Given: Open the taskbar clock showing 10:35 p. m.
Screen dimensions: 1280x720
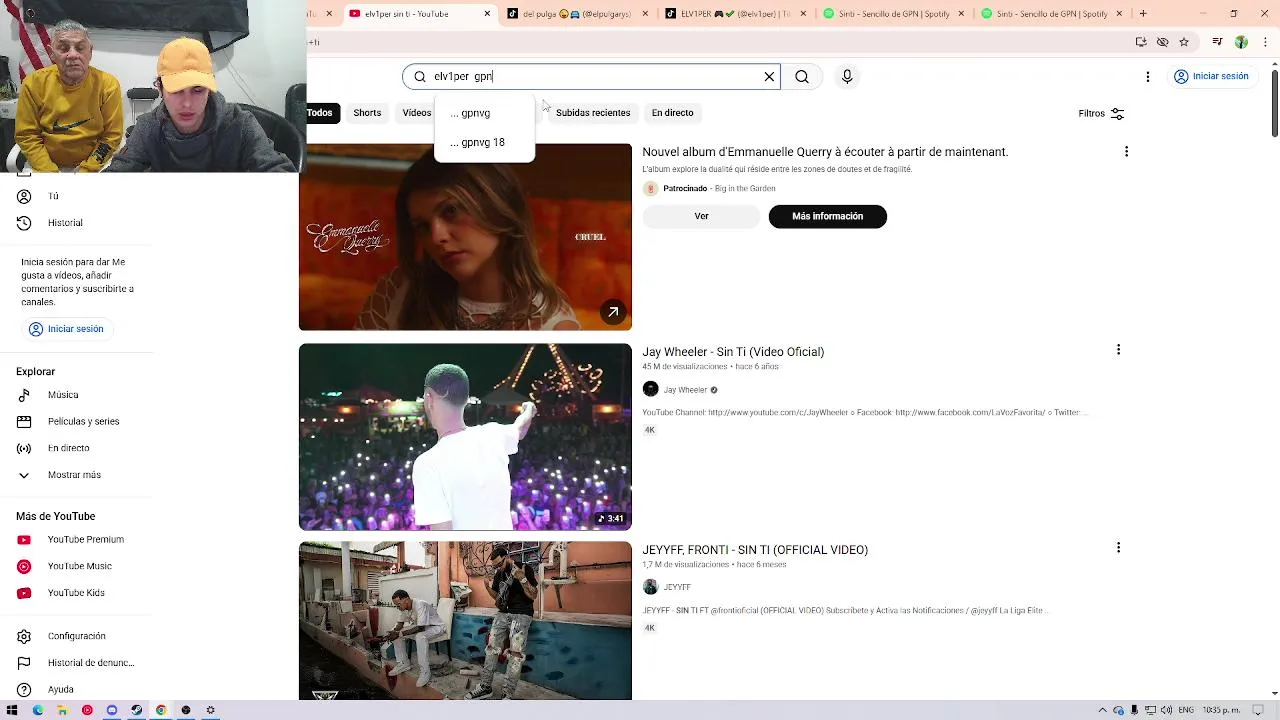Looking at the screenshot, I should point(1221,710).
